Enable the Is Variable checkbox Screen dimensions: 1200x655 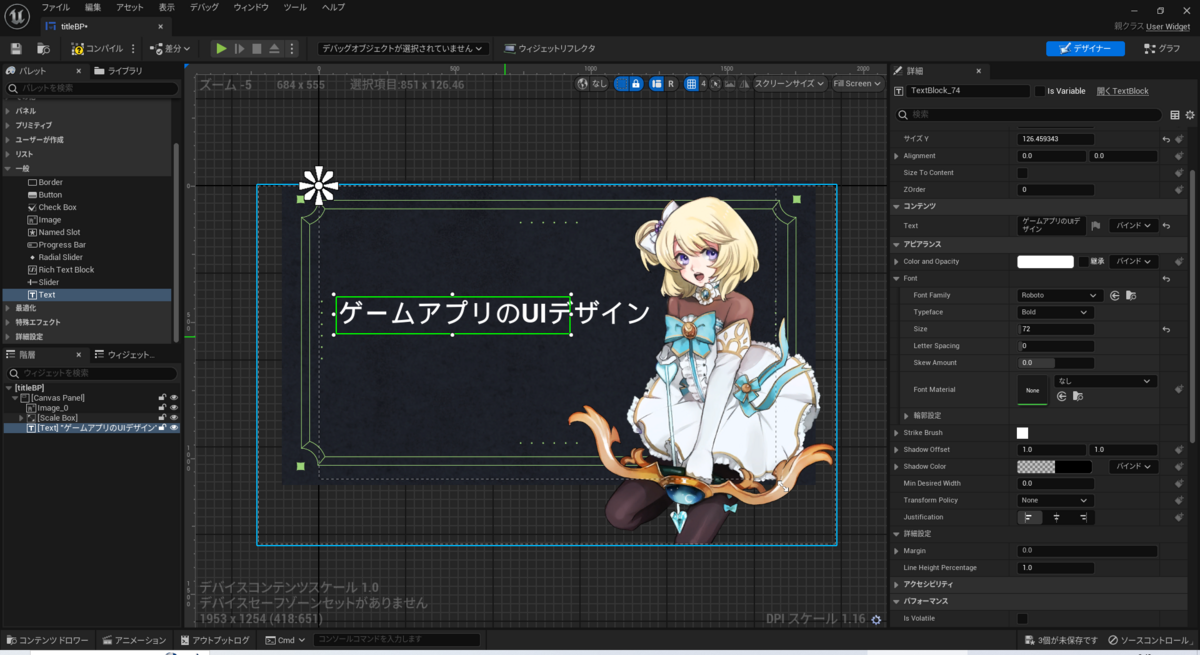pyautogui.click(x=1040, y=91)
